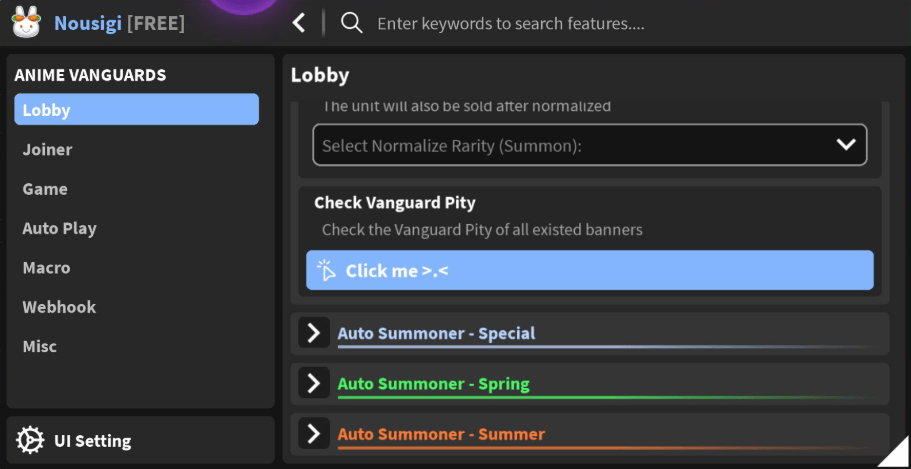Open the Webhook tab
The width and height of the screenshot is (911, 469).
[x=59, y=307]
